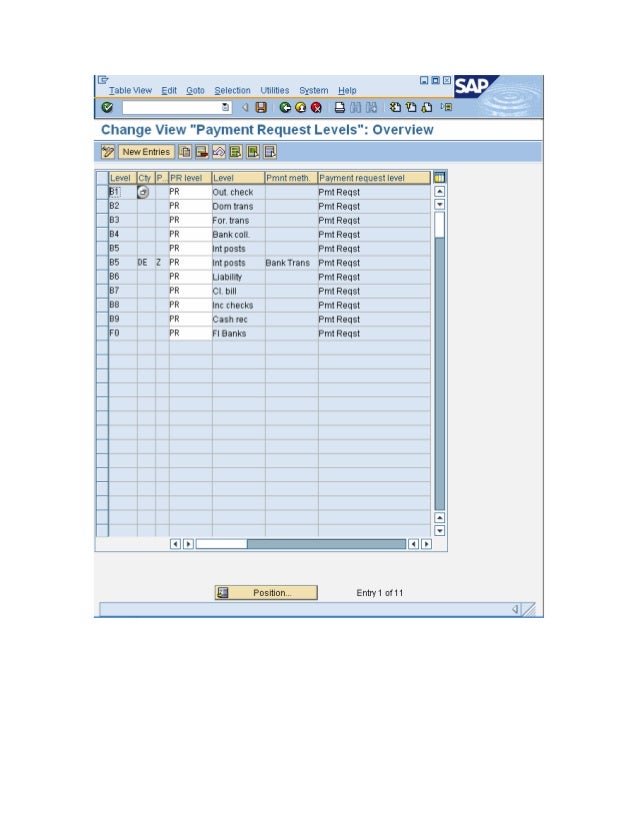Click the Print icon
Viewport: 638px width, 826px height.
click(x=340, y=107)
